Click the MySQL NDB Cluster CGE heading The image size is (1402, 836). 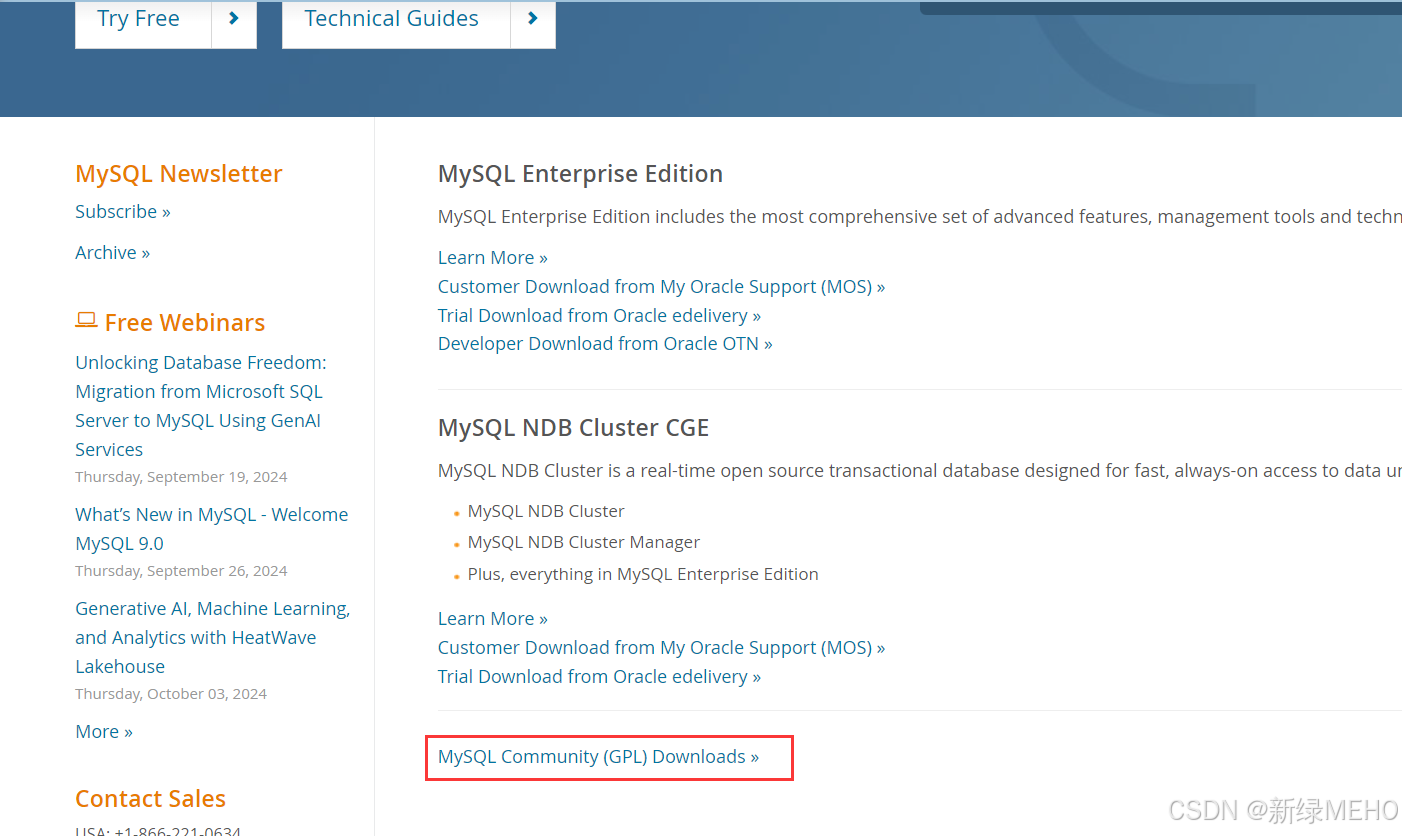coord(573,428)
